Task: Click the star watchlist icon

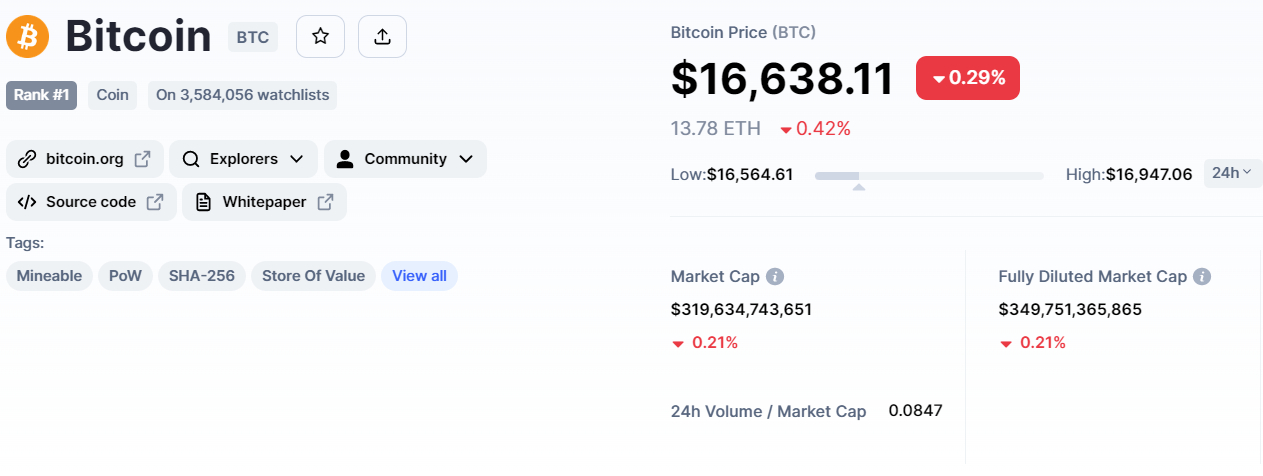Action: [x=320, y=37]
